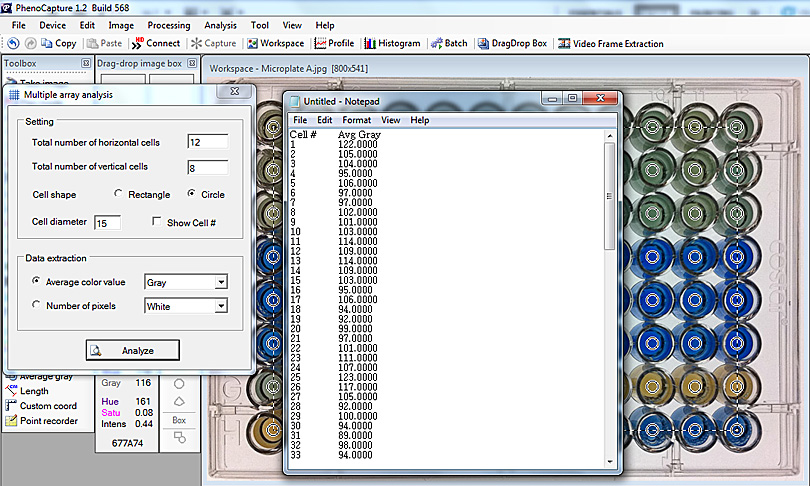Click the DragDrop Box toolbar icon
Viewport: 810px width, 486px height.
coord(512,43)
